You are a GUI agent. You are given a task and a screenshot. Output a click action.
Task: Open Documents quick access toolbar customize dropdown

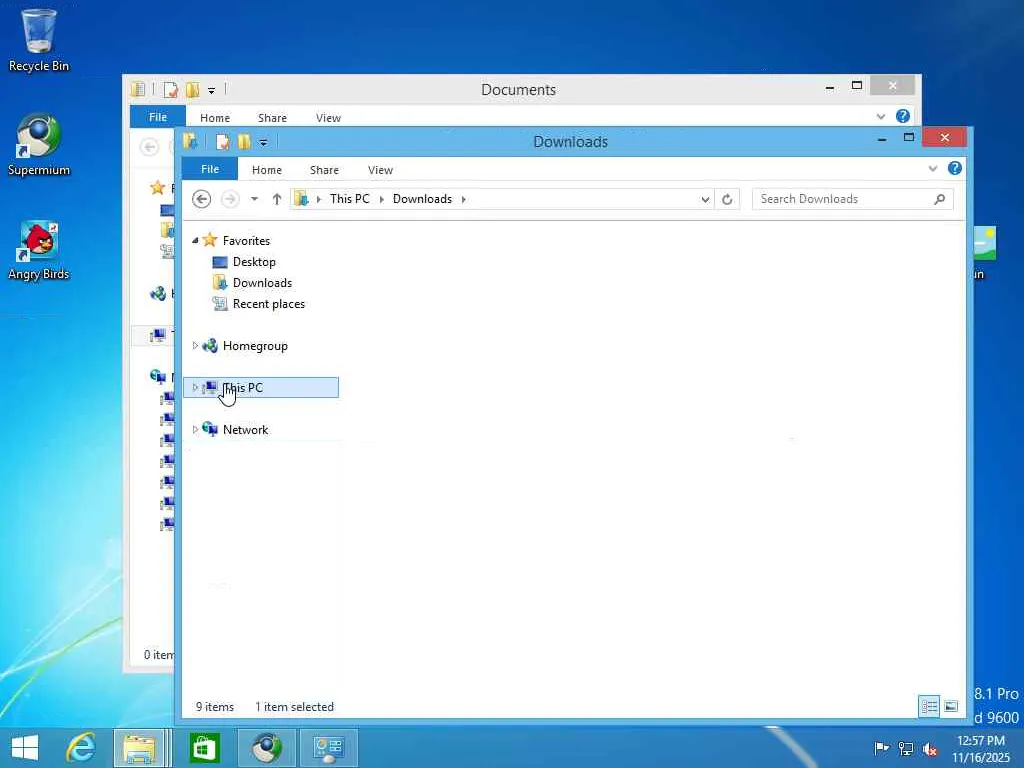212,90
